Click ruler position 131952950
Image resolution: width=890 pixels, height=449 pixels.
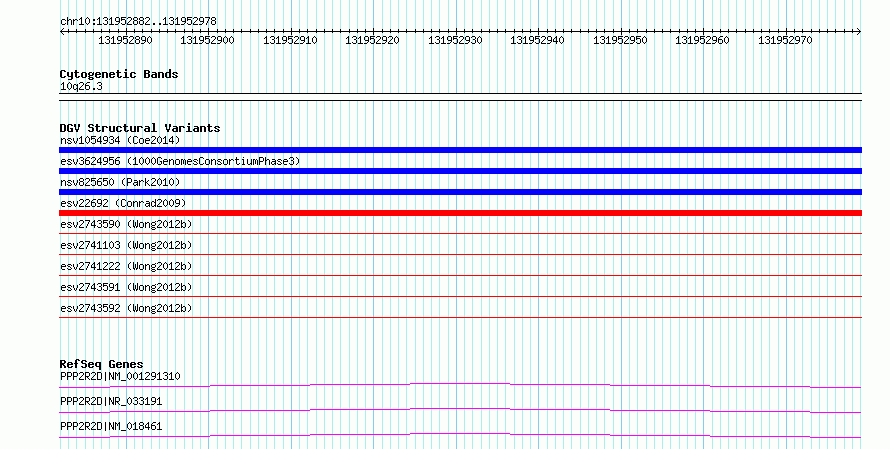coord(620,40)
